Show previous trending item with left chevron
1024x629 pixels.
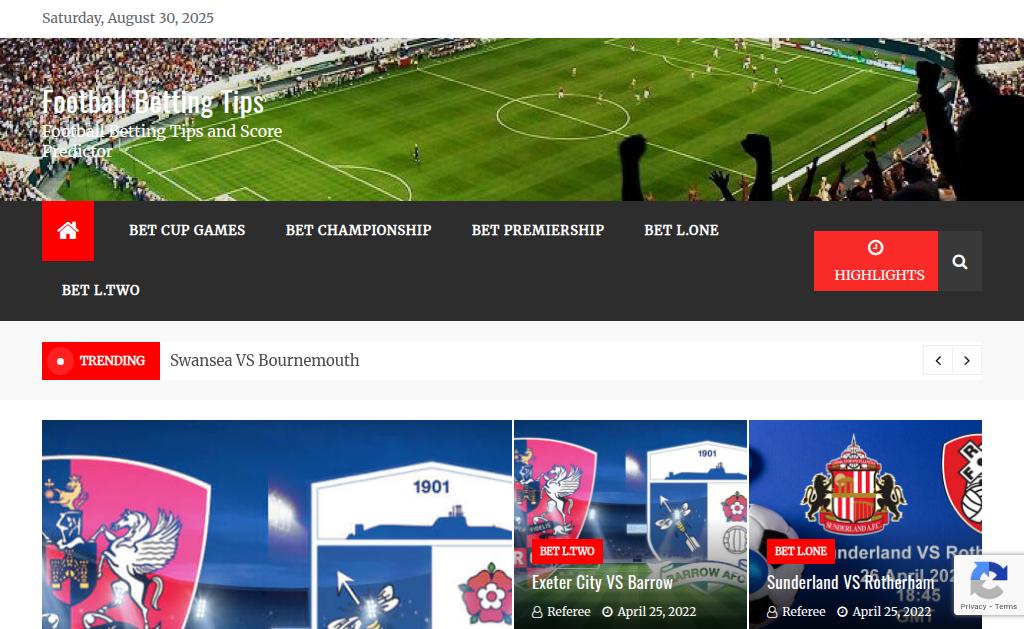coord(938,361)
